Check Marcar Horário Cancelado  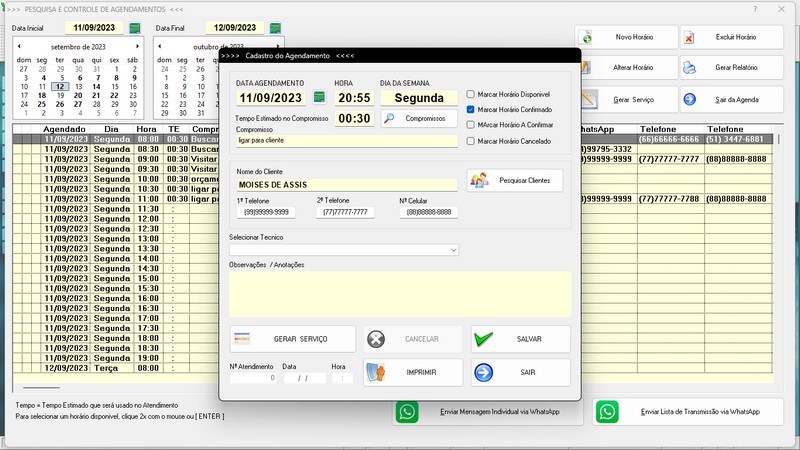(470, 141)
